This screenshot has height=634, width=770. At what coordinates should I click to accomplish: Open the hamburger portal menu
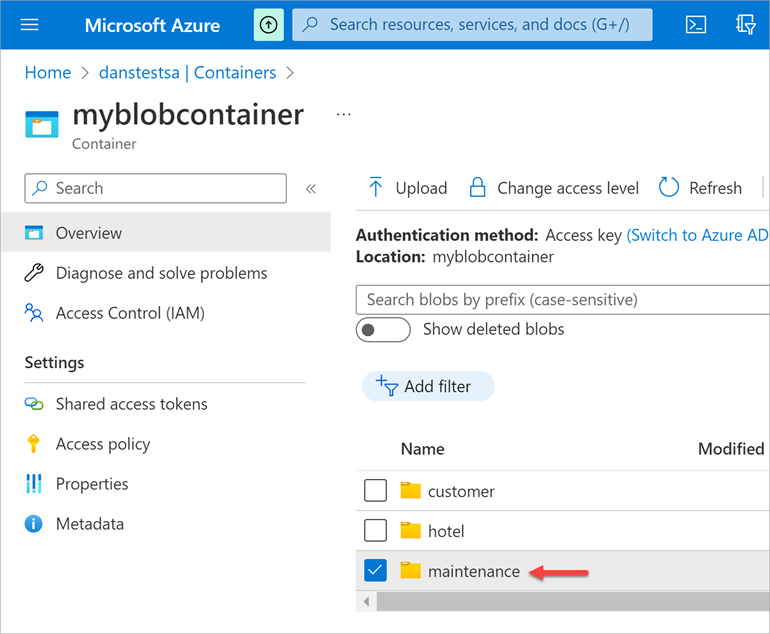tap(29, 24)
